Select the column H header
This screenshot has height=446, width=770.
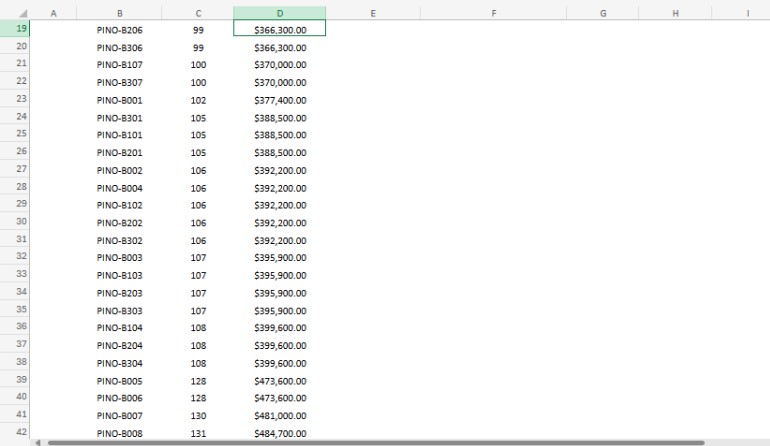point(675,13)
